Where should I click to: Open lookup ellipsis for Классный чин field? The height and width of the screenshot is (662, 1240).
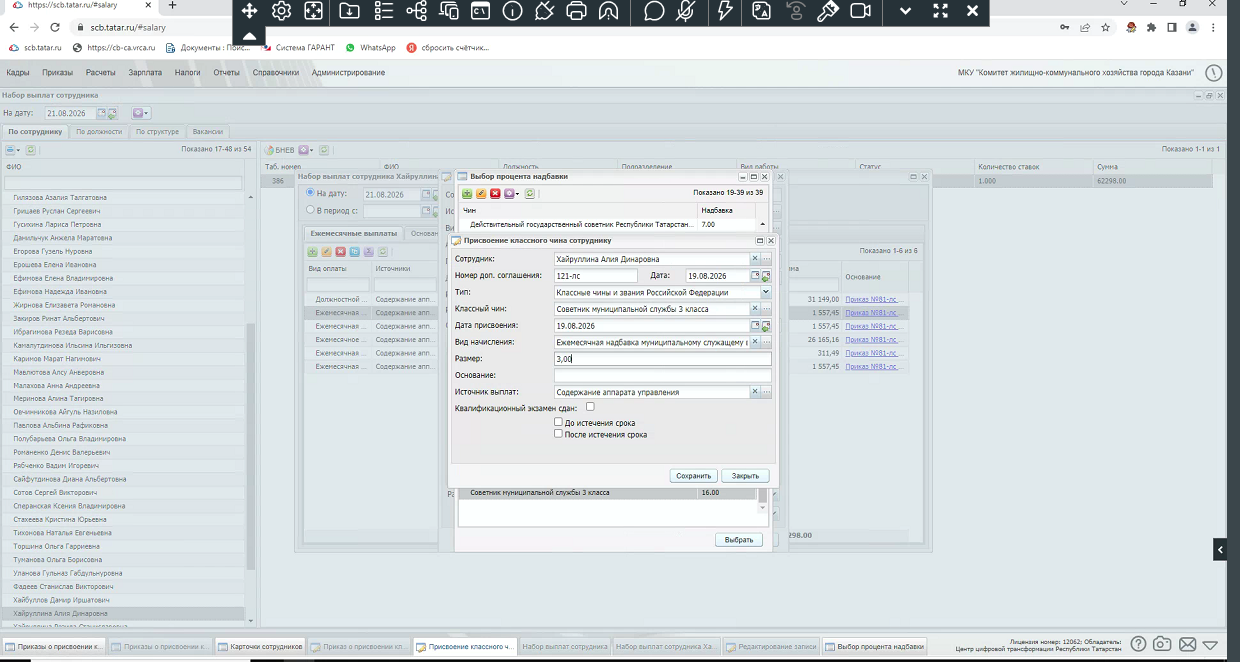(x=767, y=309)
